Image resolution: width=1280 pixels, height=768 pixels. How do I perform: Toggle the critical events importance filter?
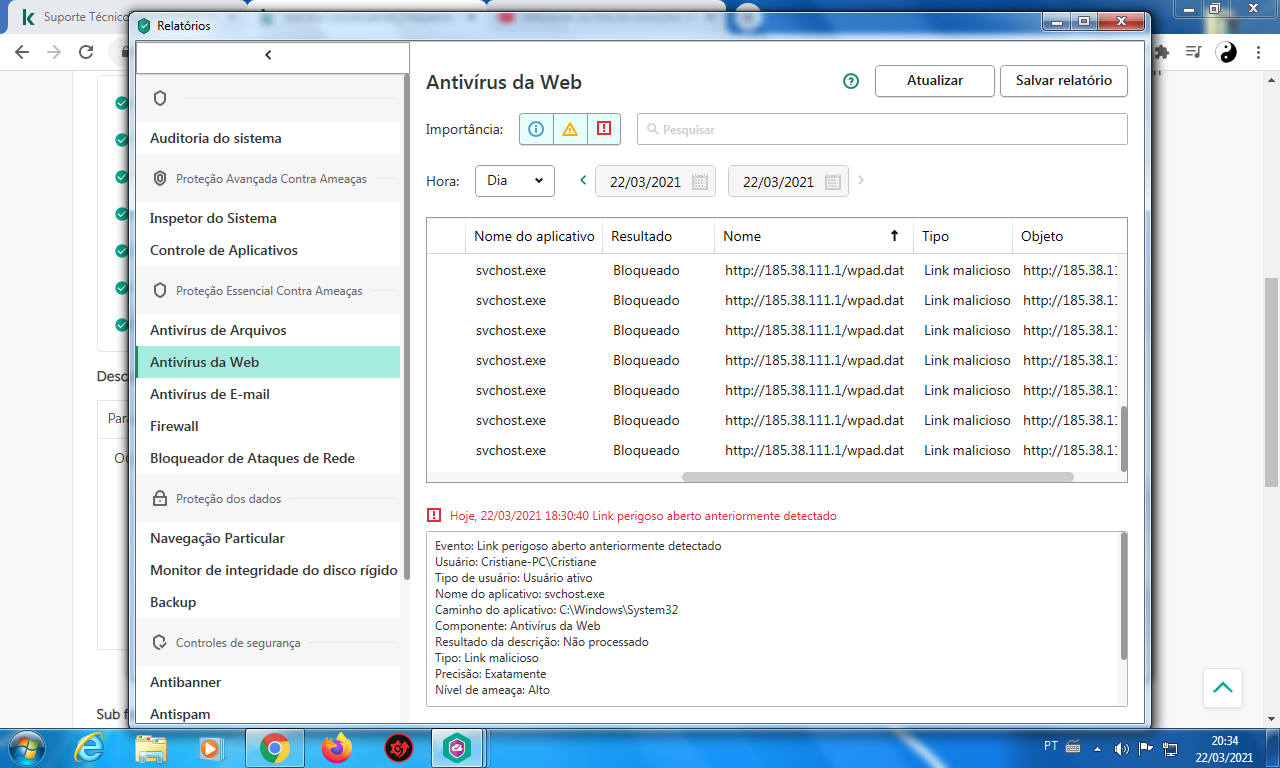tap(604, 129)
